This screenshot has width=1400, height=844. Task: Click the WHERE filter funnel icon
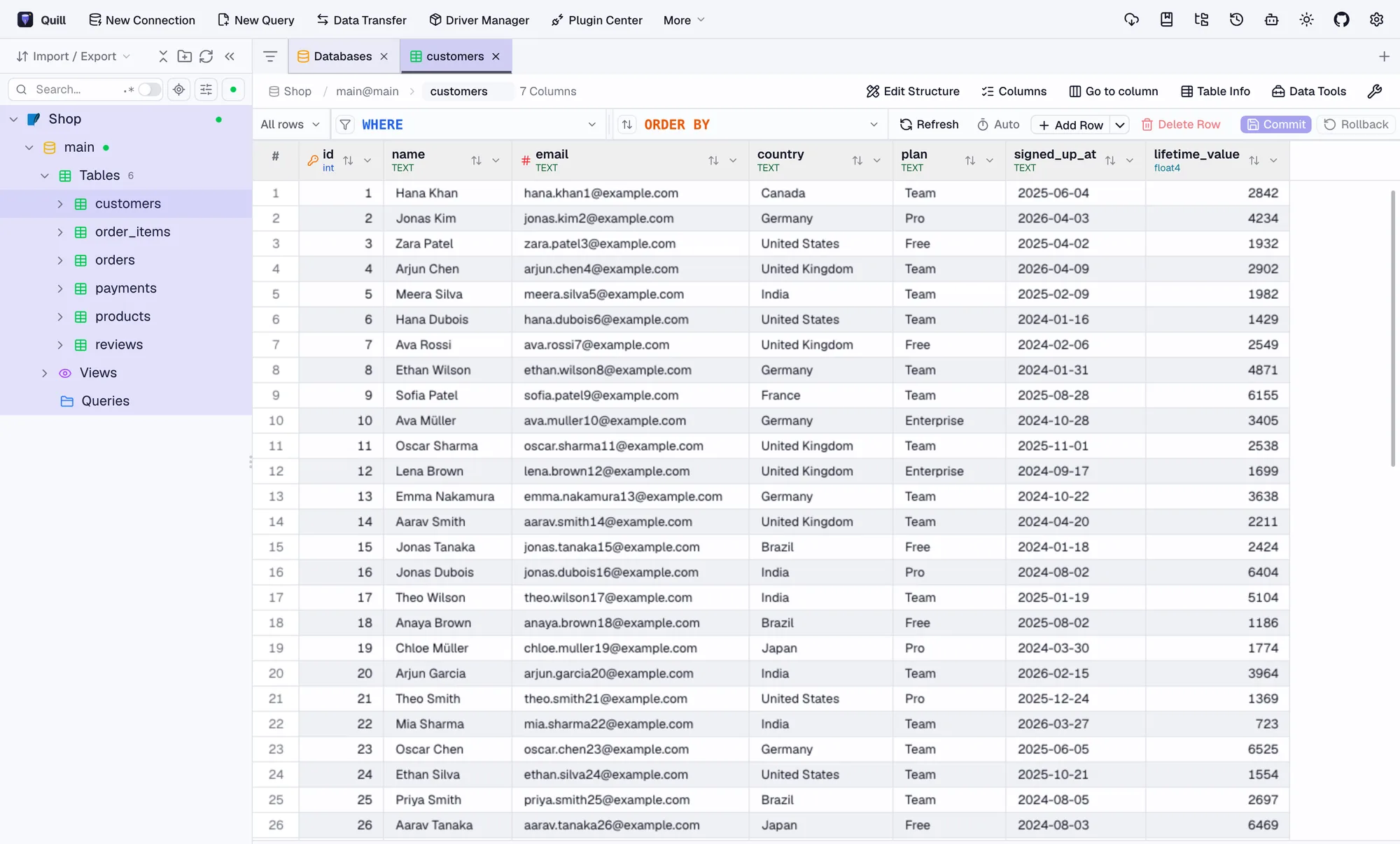click(x=345, y=125)
